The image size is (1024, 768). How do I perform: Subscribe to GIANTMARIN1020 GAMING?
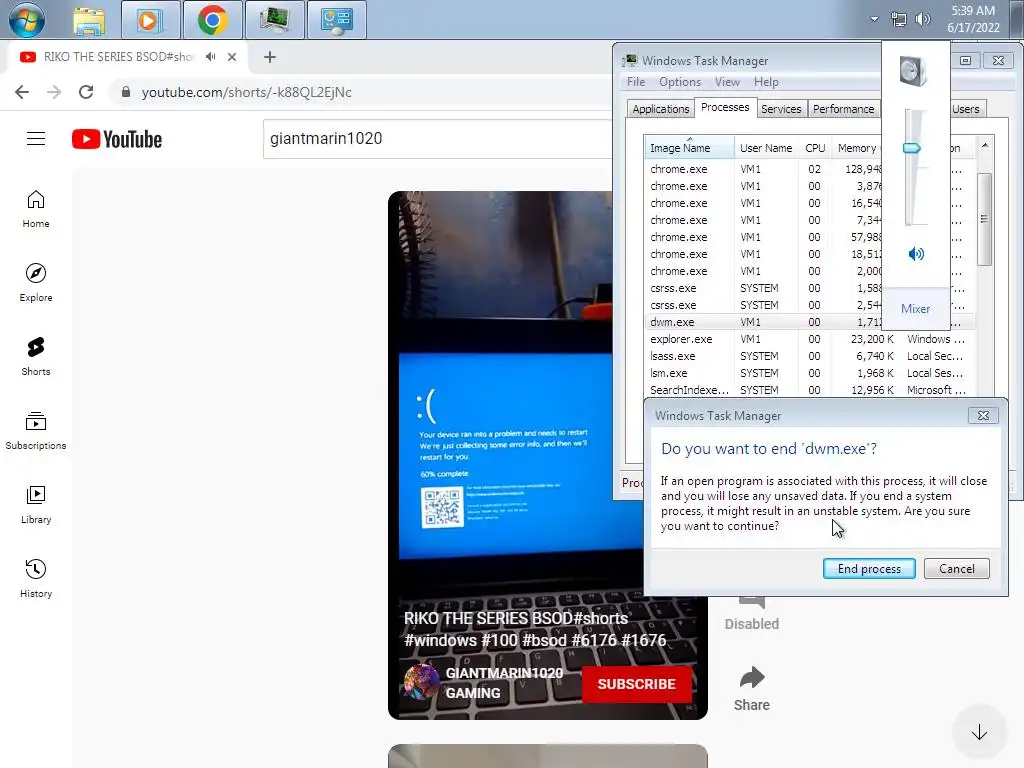click(x=636, y=684)
